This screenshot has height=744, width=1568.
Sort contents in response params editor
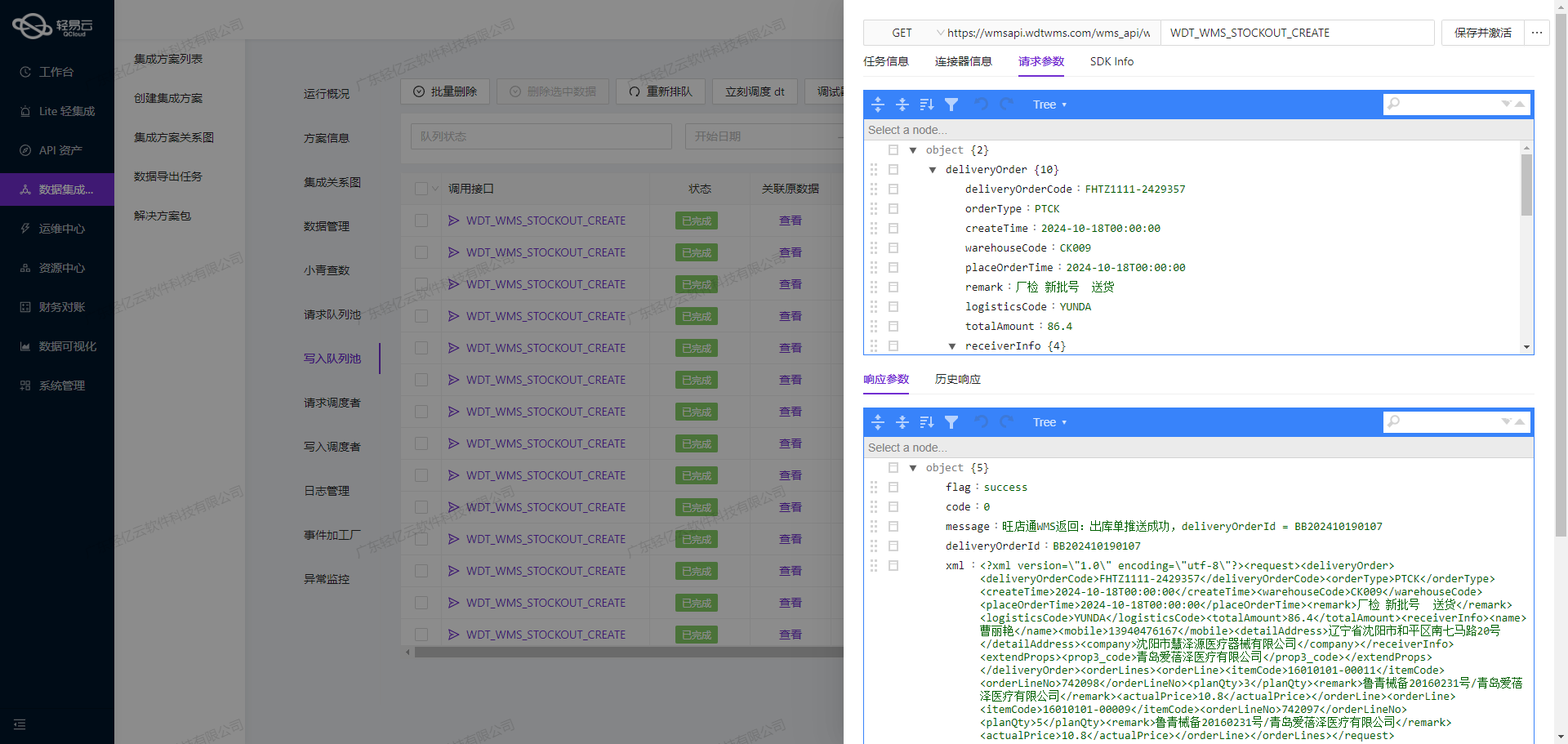pos(927,422)
